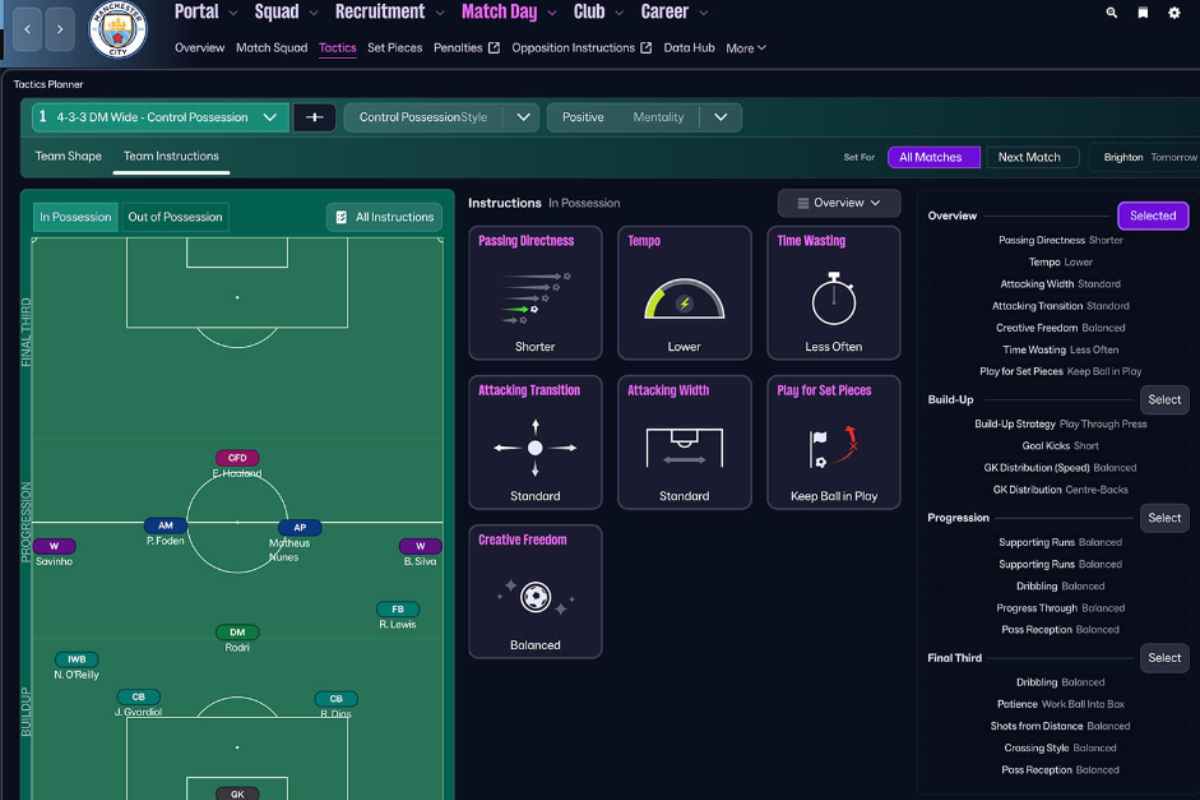Toggle the In Possession view
The width and height of the screenshot is (1200, 800).
click(x=75, y=217)
